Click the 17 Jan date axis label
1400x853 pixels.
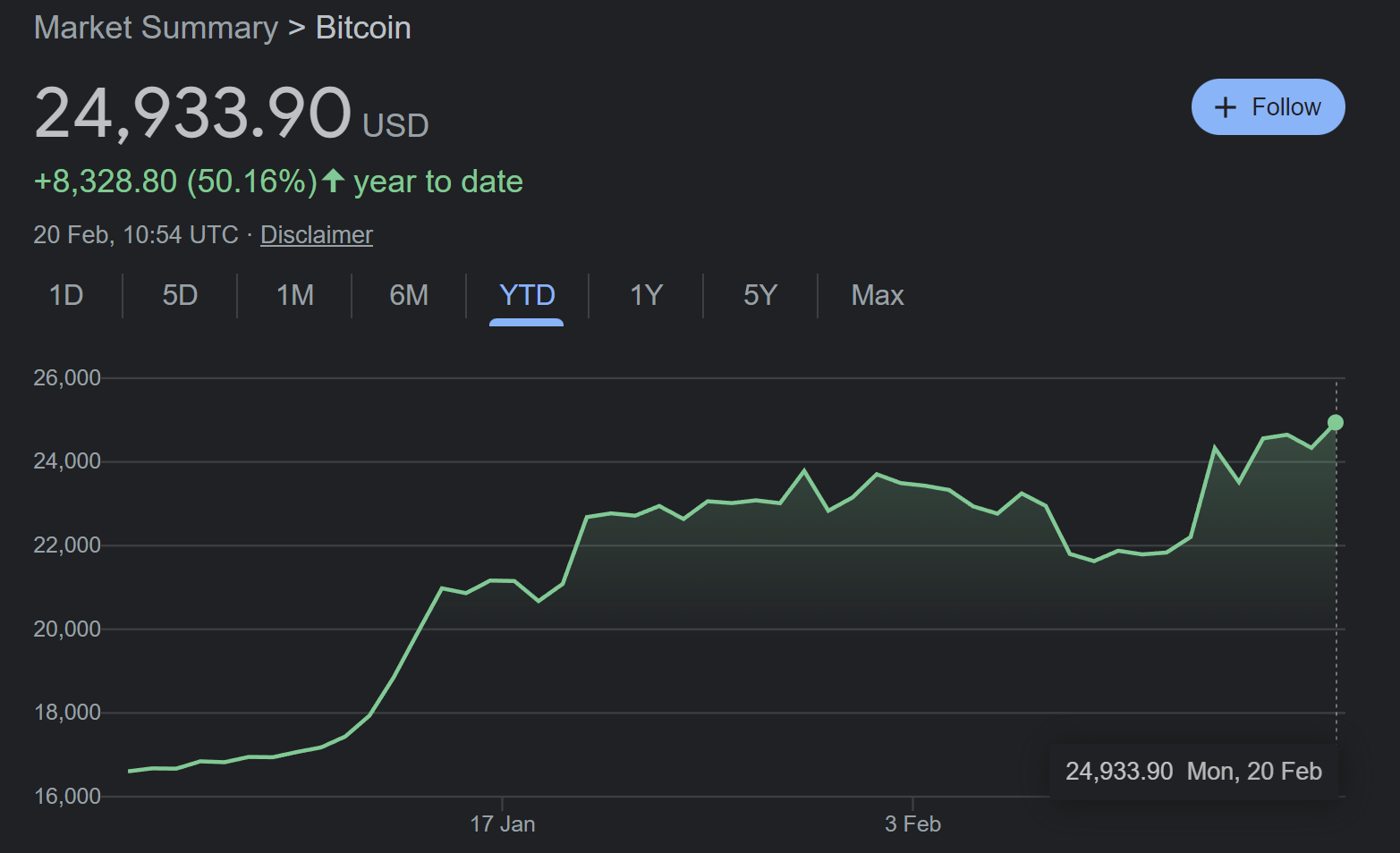pos(503,823)
